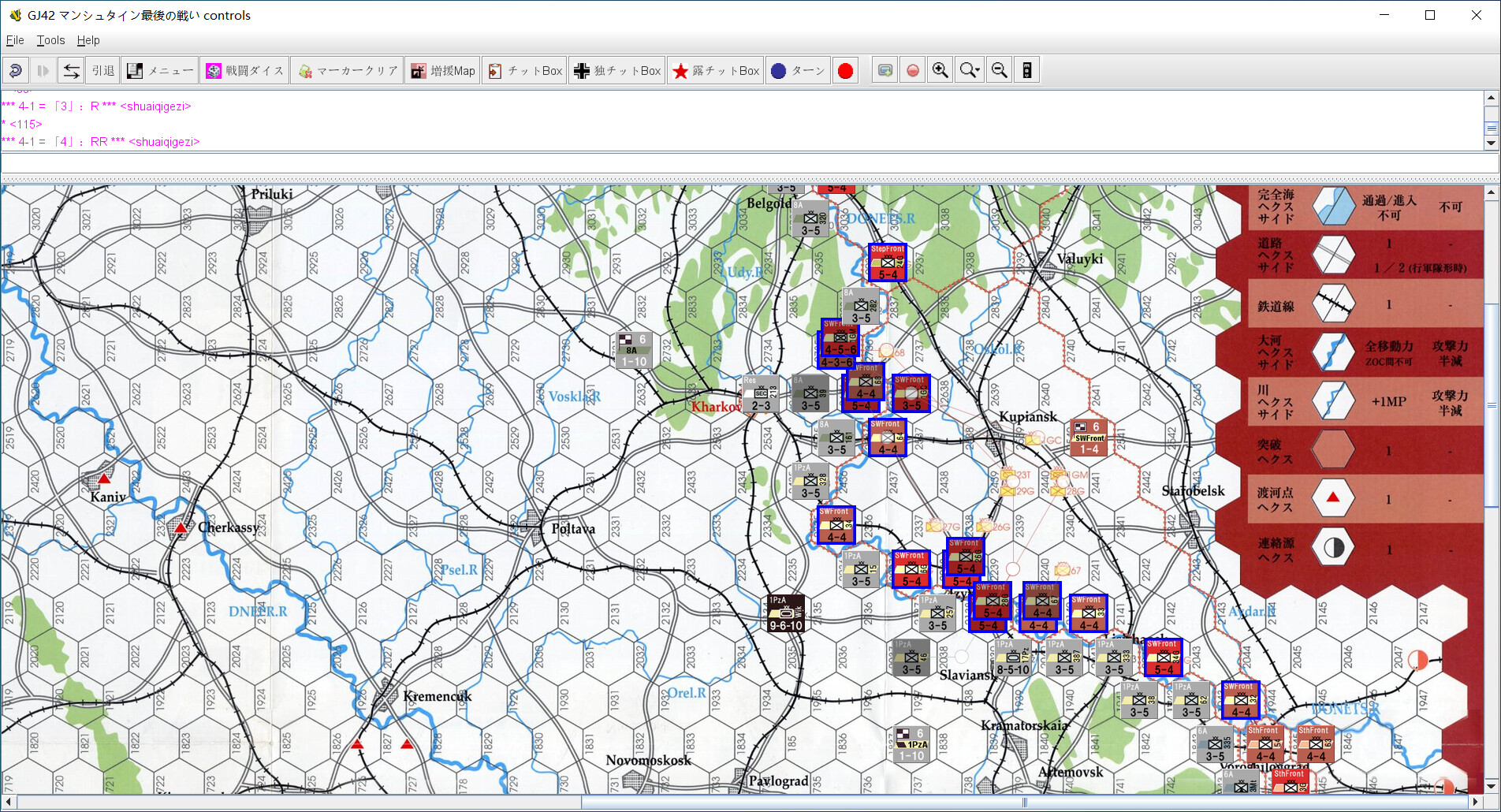The width and height of the screenshot is (1501, 812).
Task: Open the Help menu
Action: click(88, 40)
